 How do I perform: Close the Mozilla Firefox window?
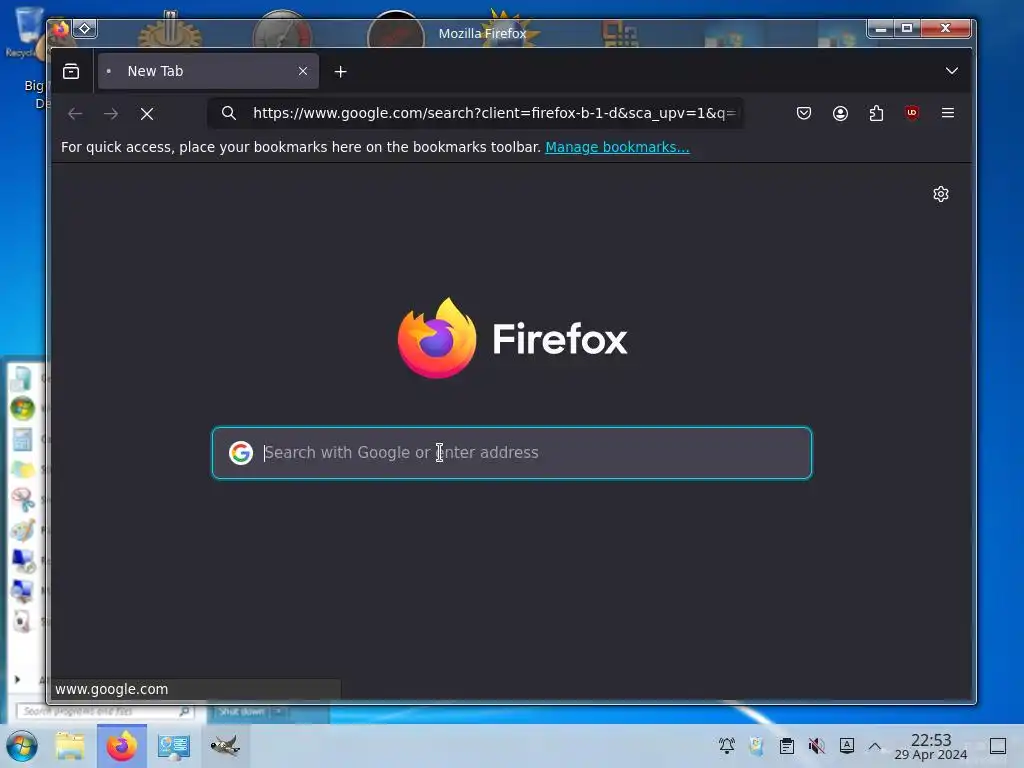pyautogui.click(x=945, y=29)
